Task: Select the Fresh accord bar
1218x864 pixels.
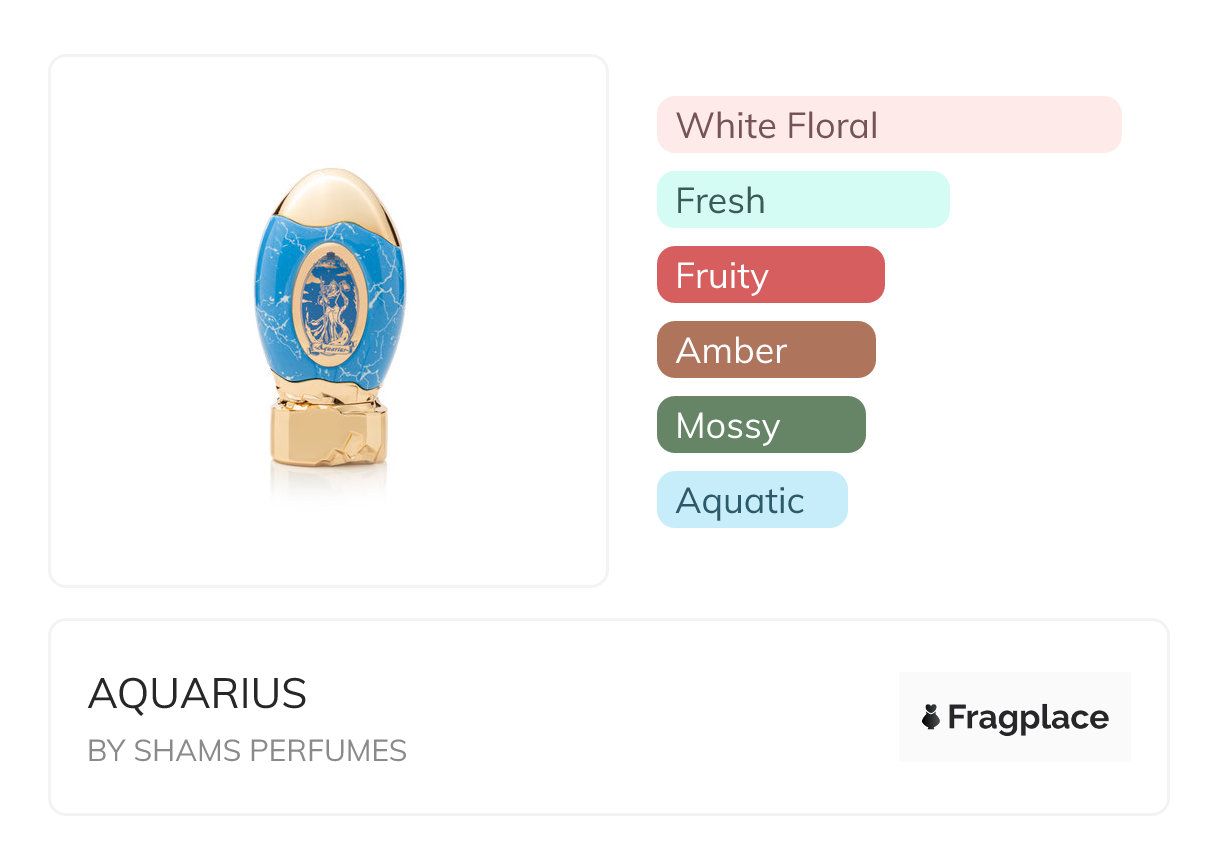Action: pos(803,200)
